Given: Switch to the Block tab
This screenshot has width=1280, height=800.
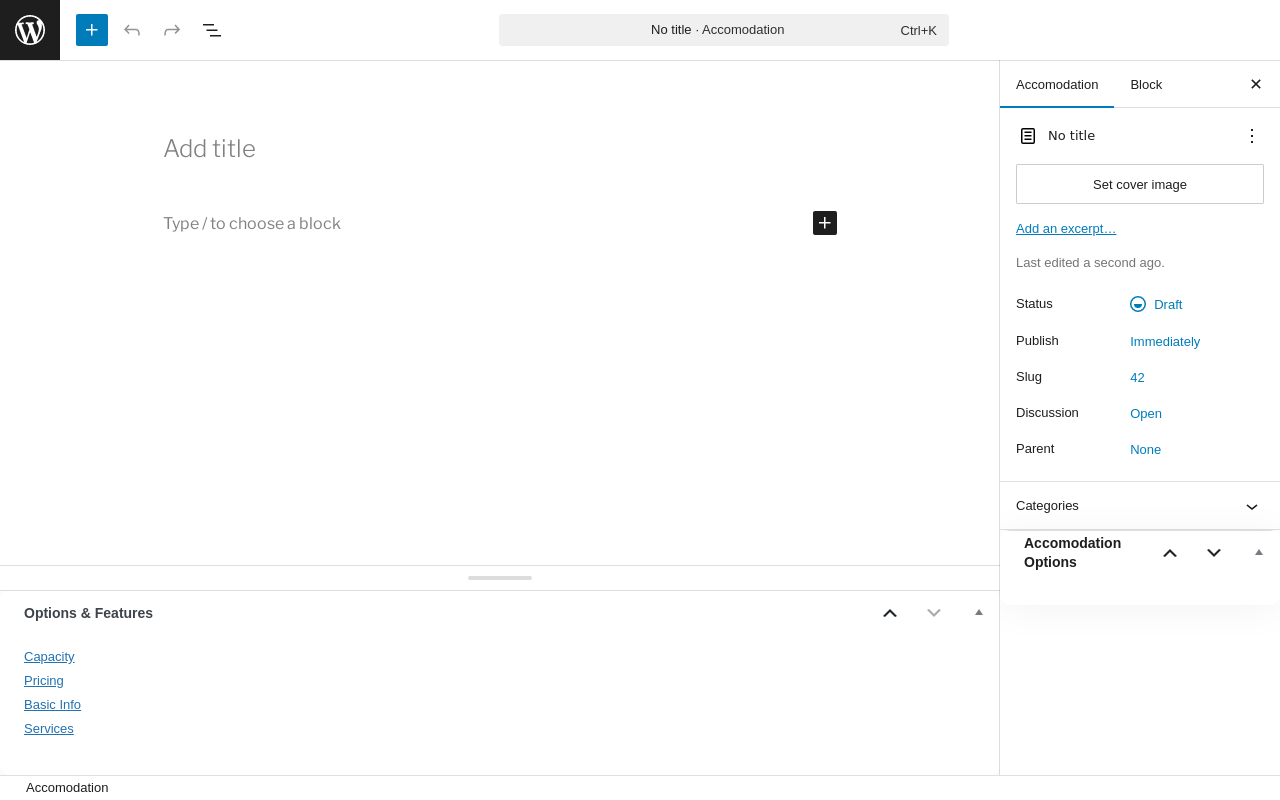Looking at the screenshot, I should point(1146,84).
